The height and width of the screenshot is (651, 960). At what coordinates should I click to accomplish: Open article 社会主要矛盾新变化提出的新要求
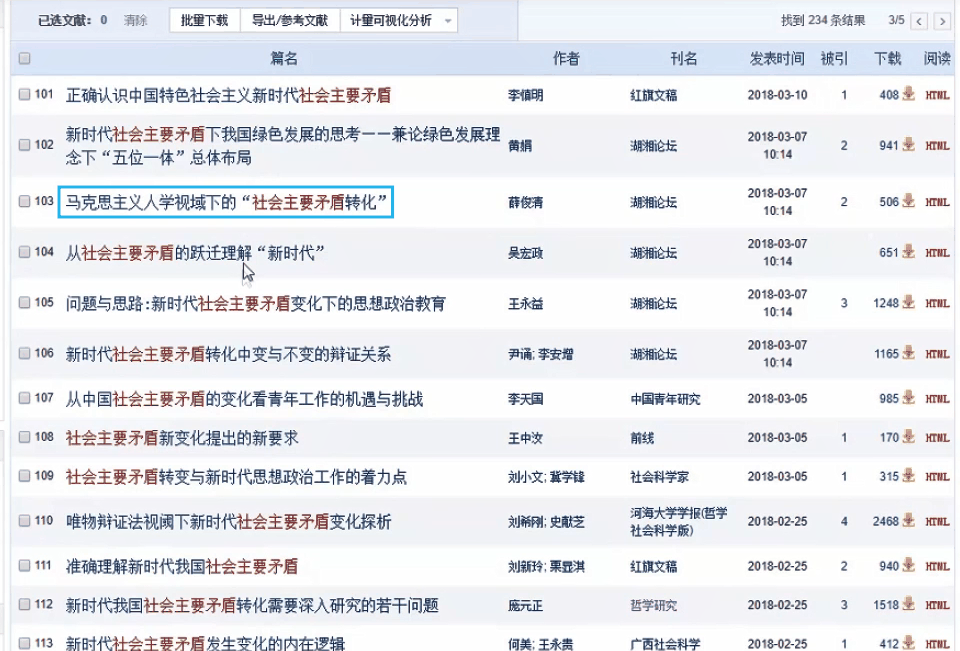[x=182, y=438]
